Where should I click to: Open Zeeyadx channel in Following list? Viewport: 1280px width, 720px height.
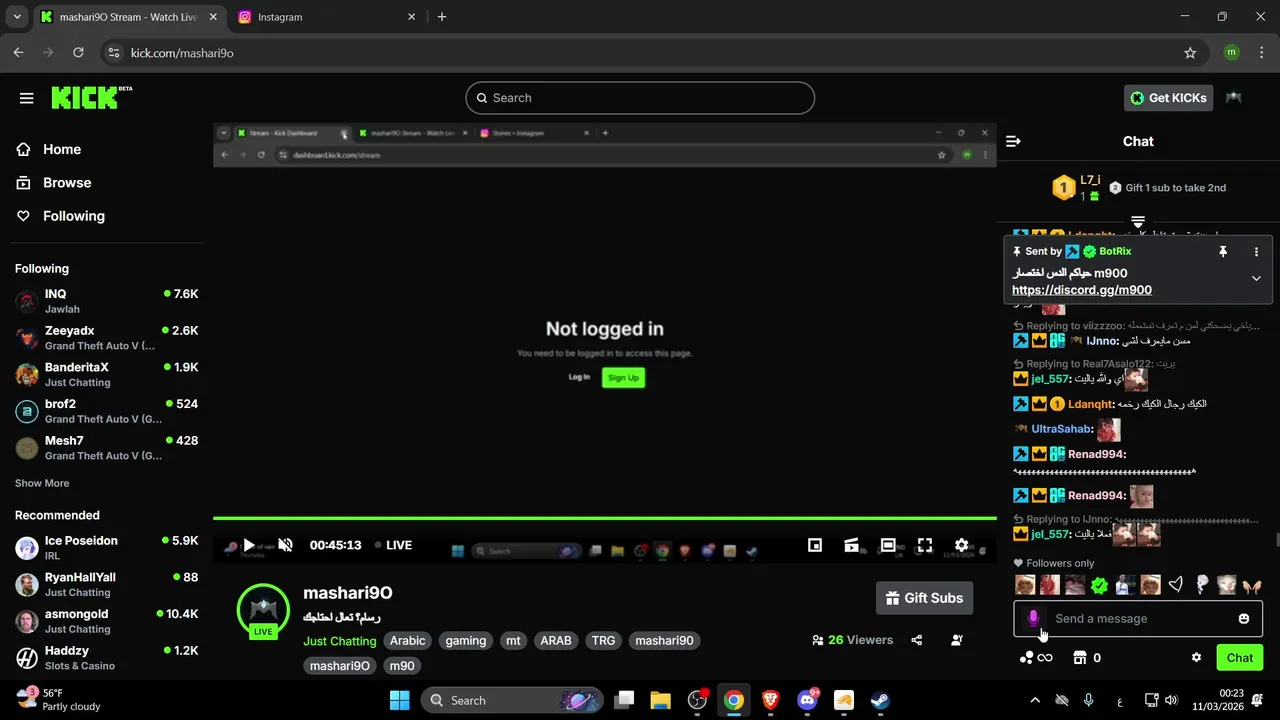coord(107,338)
